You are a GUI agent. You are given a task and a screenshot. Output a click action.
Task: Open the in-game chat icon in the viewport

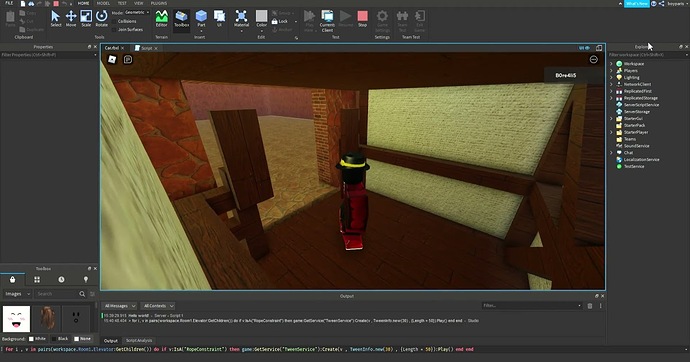(x=128, y=59)
